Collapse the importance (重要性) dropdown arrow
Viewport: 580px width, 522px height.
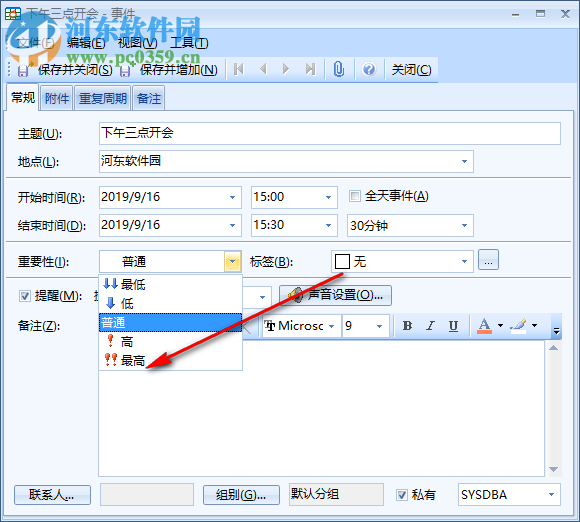[232, 262]
